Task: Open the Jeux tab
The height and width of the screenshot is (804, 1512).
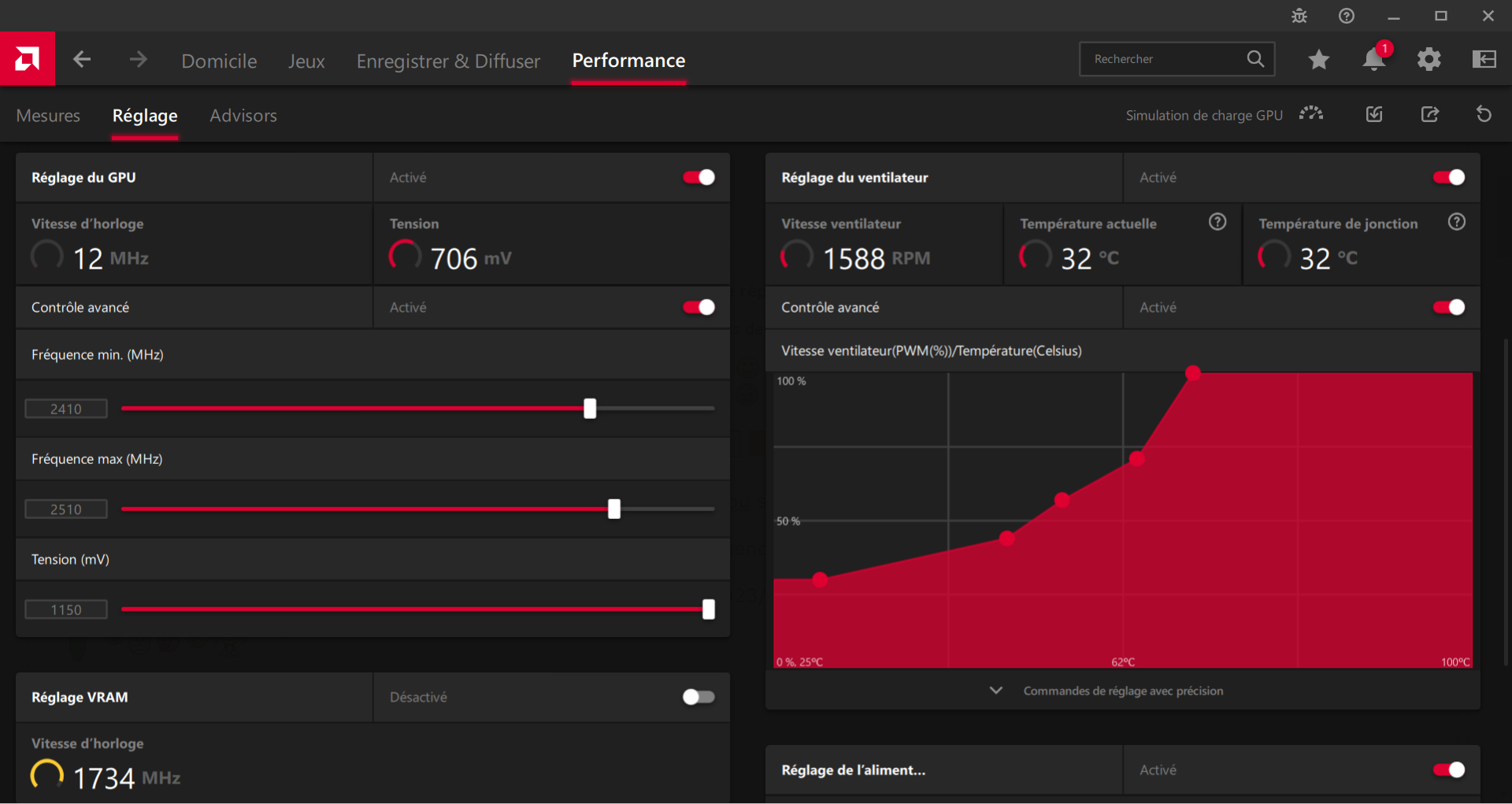Action: tap(306, 61)
